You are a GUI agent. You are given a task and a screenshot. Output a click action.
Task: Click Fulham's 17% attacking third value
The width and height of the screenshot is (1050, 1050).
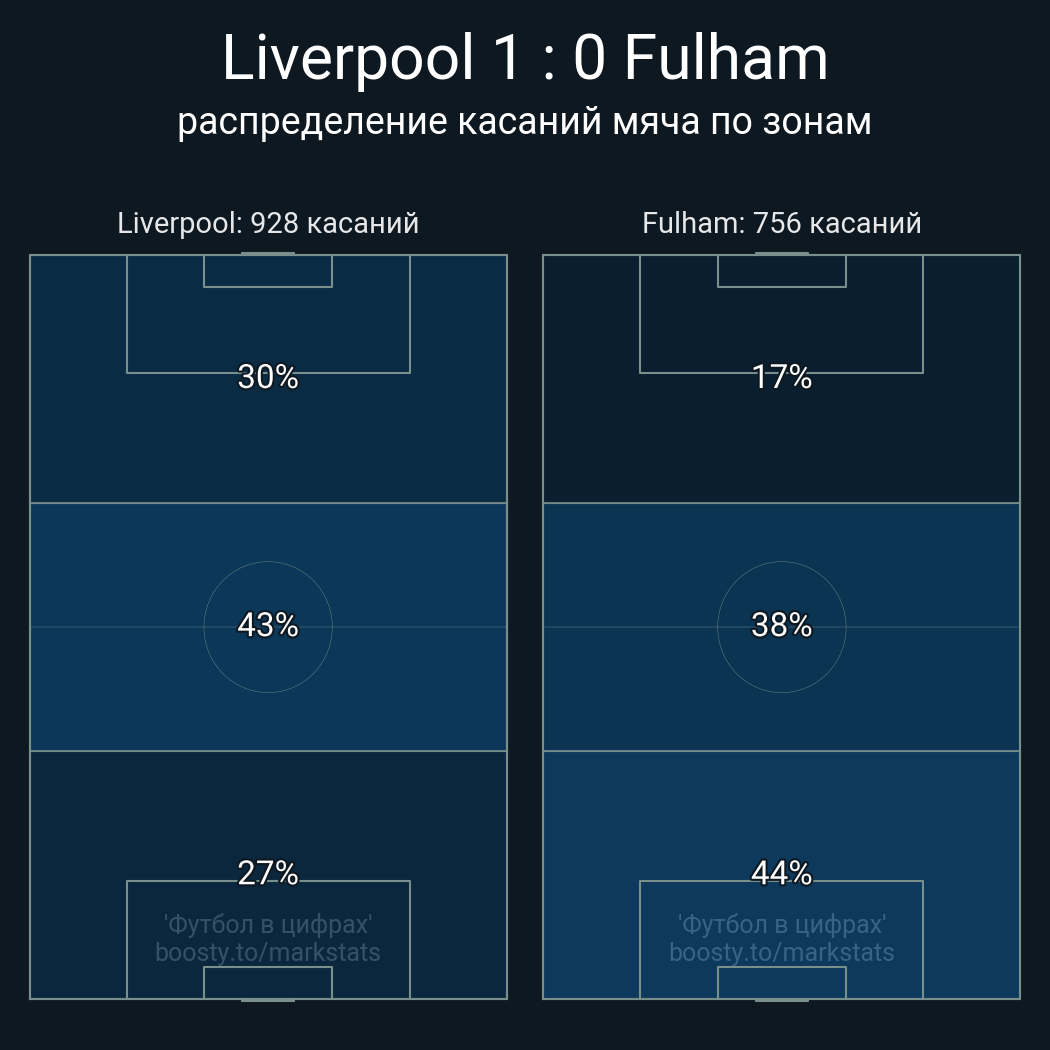coord(782,377)
